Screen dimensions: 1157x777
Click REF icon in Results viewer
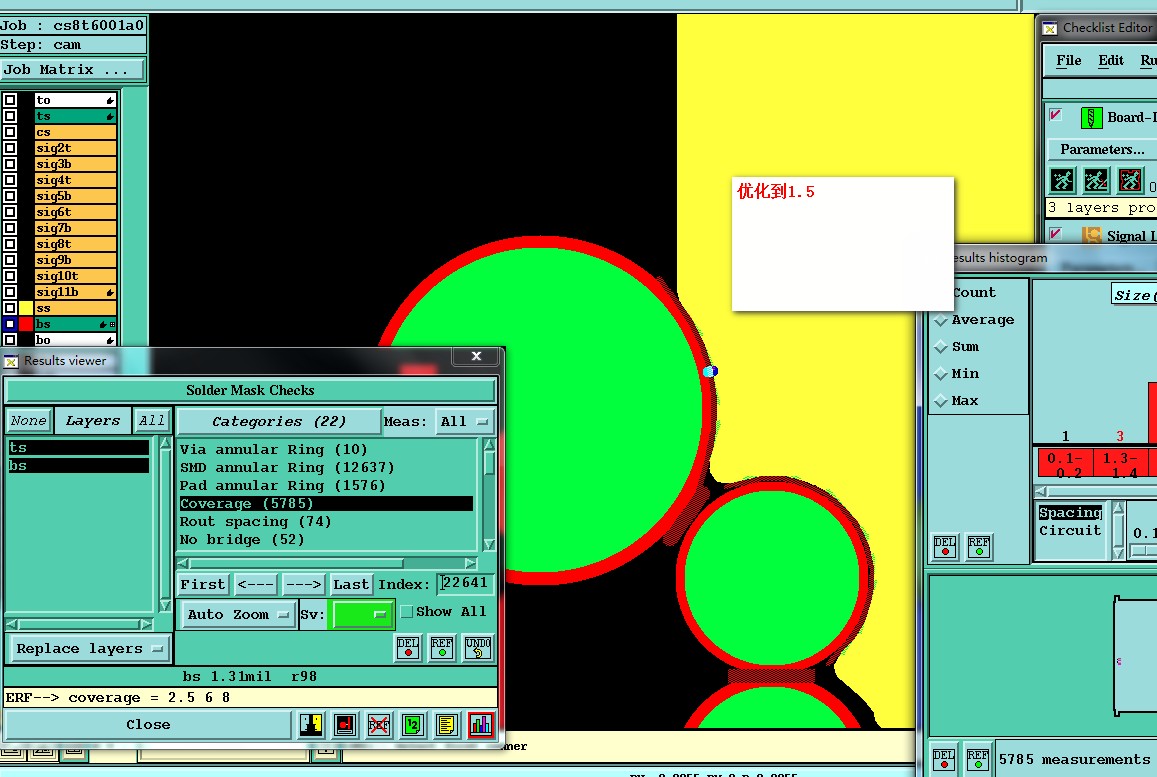tap(442, 648)
